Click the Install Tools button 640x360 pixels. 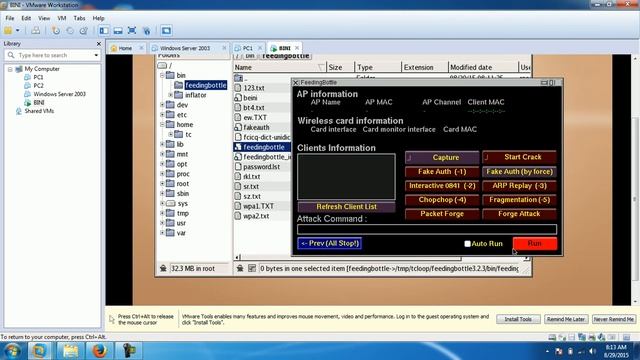pos(518,319)
